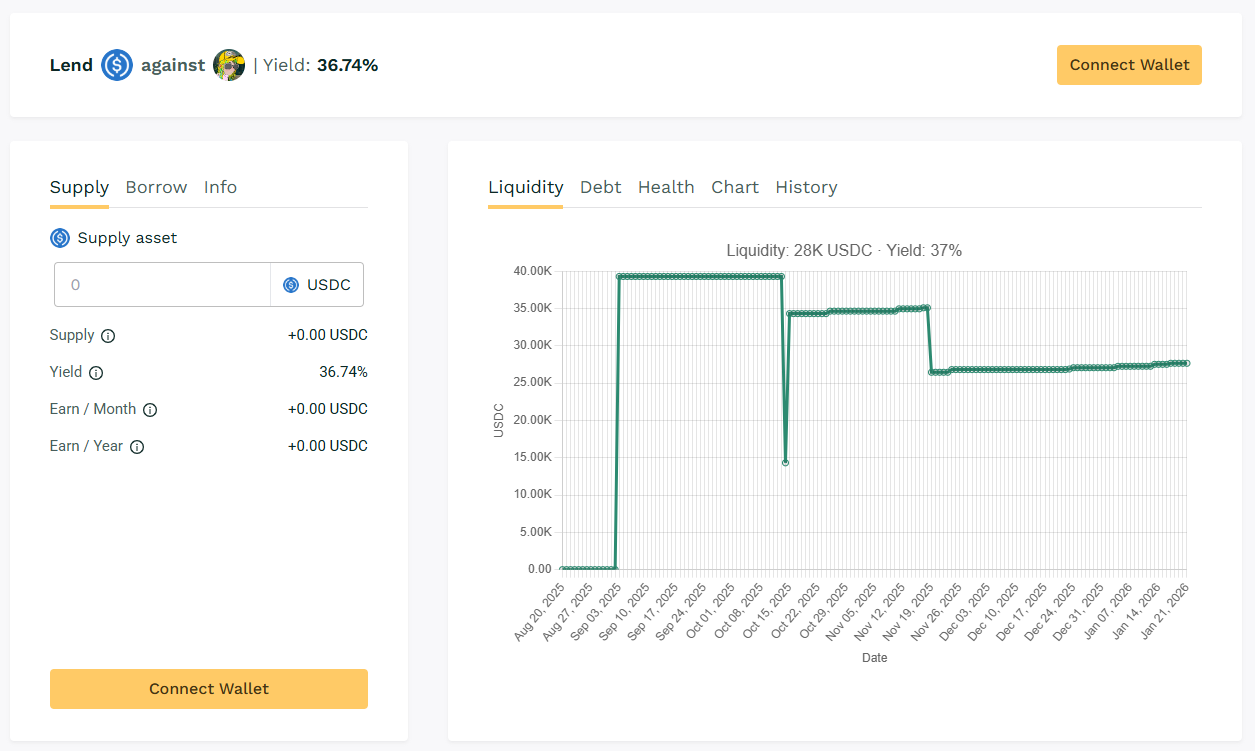1255x751 pixels.
Task: Switch to the Debt chart tab
Action: (x=600, y=187)
